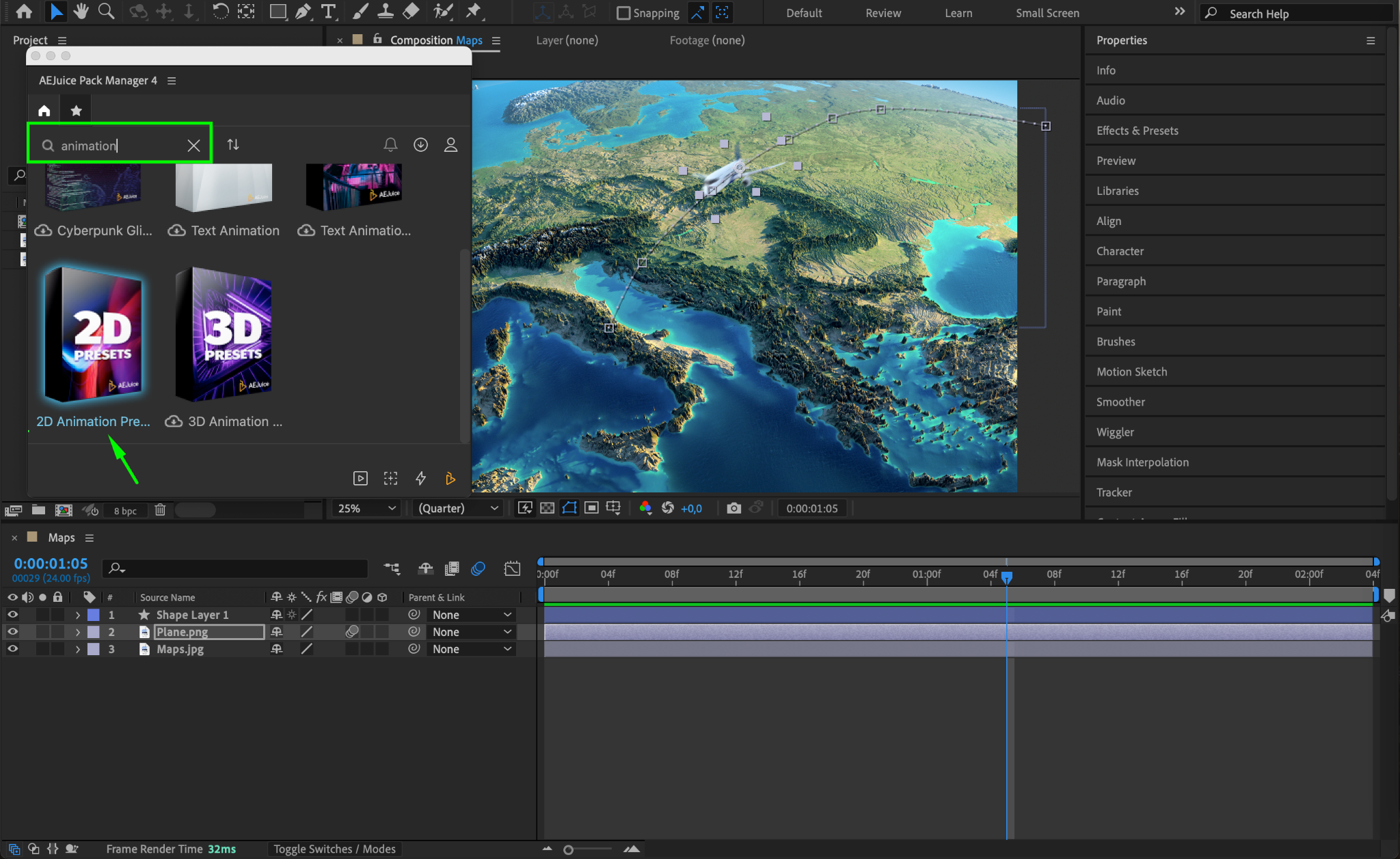Viewport: 1400px width, 859px height.
Task: Click the AEJuice notifications bell icon
Action: pyautogui.click(x=390, y=145)
